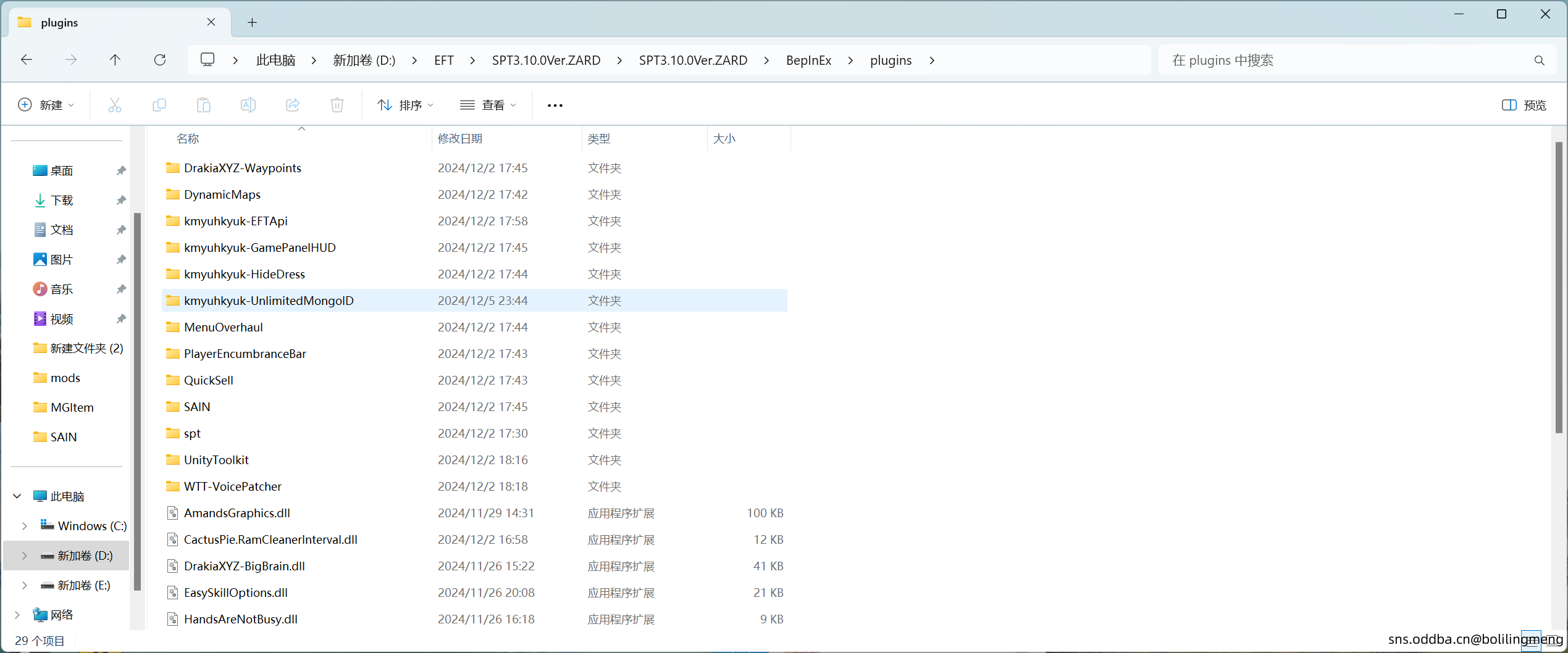Collapse 此电脑 in the sidebar tree

pyautogui.click(x=17, y=495)
